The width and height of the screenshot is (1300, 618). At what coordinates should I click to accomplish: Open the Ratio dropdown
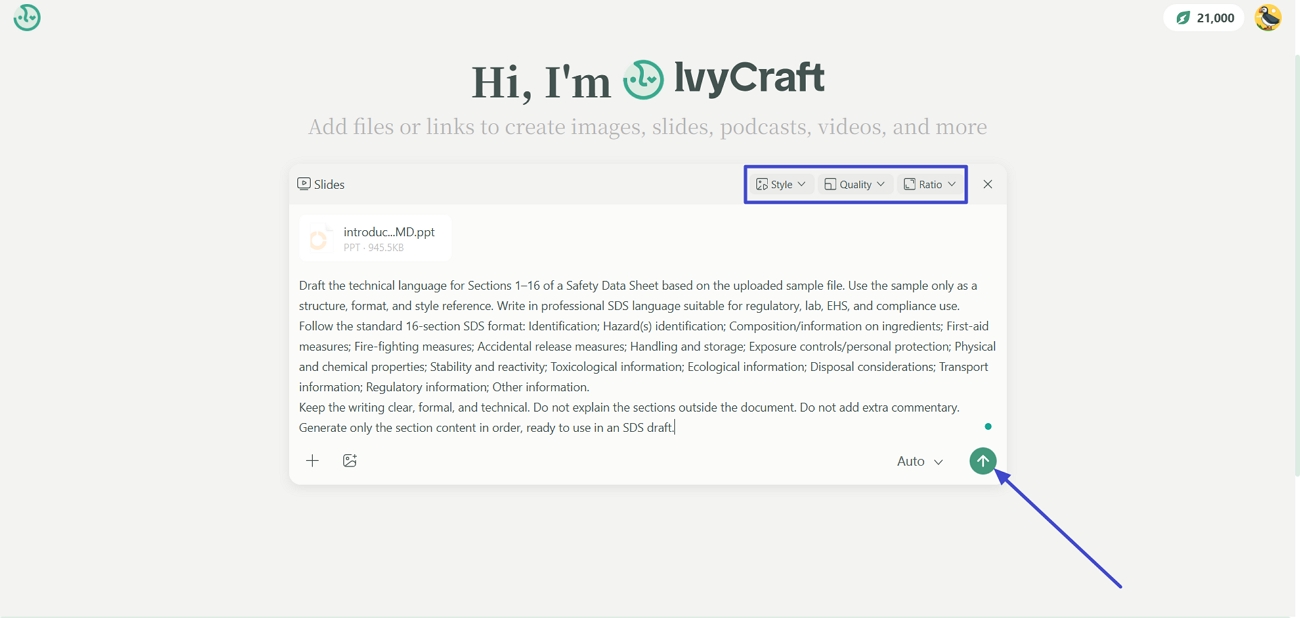point(930,184)
